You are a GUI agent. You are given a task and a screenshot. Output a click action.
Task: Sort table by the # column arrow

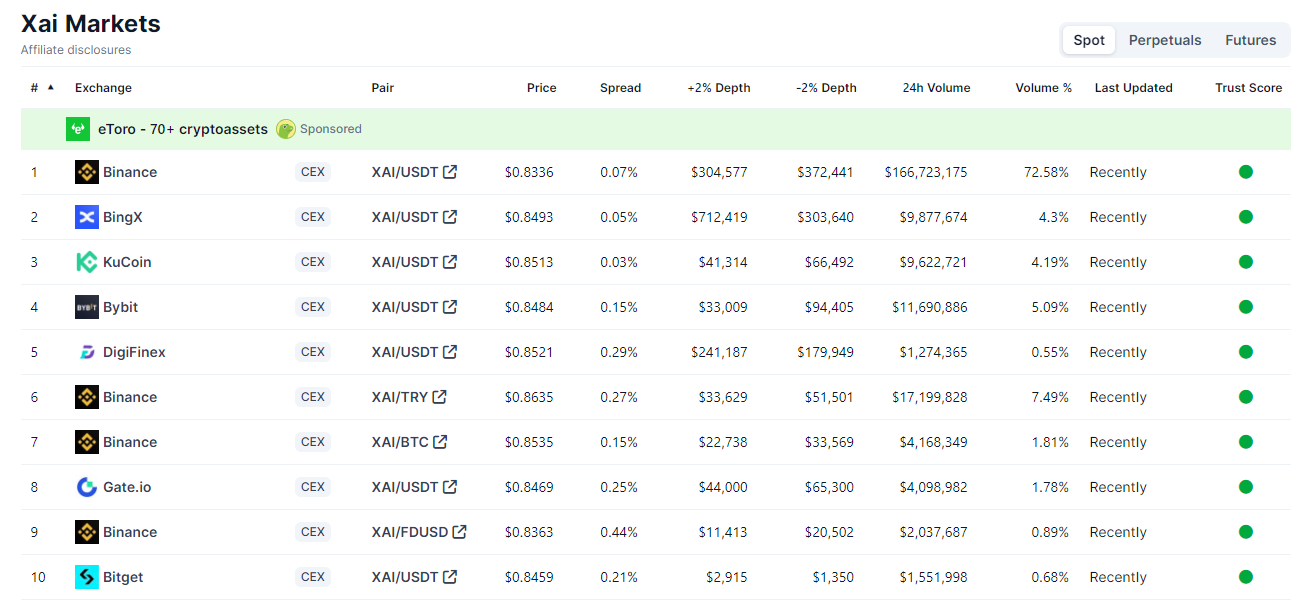(51, 88)
